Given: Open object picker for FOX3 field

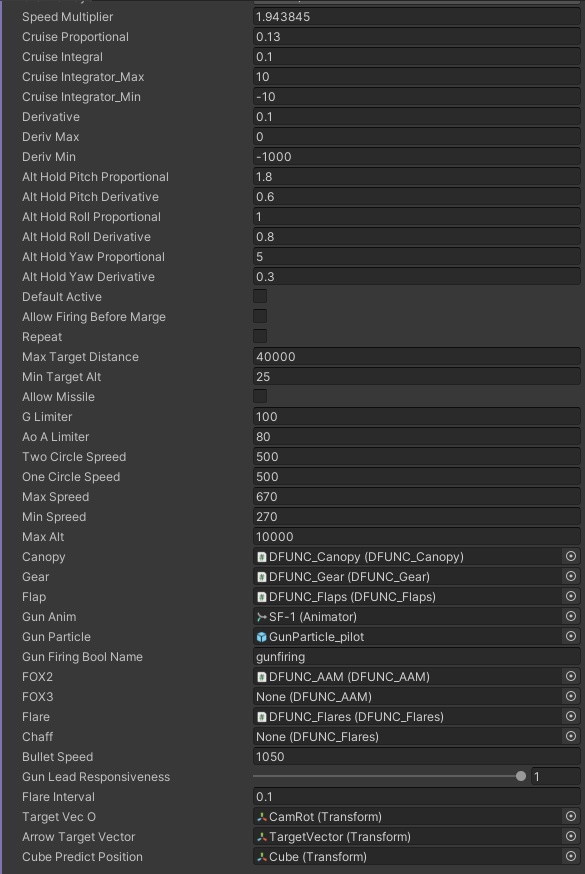Looking at the screenshot, I should coord(571,697).
